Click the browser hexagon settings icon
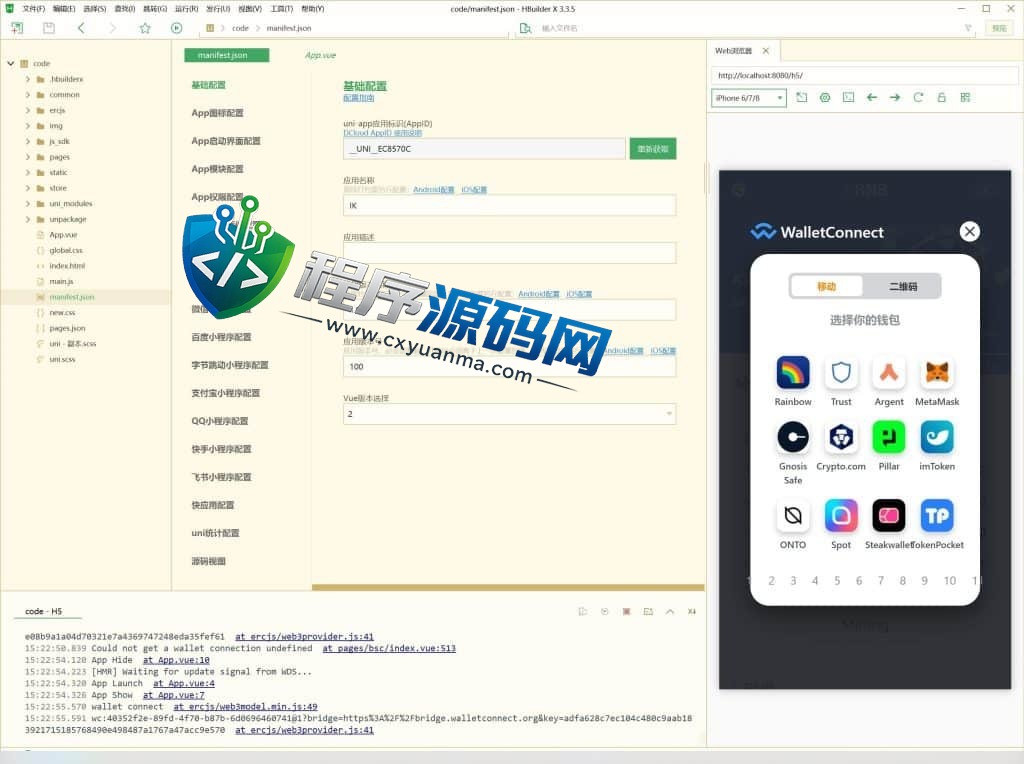Viewport: 1024px width, 764px height. [825, 97]
